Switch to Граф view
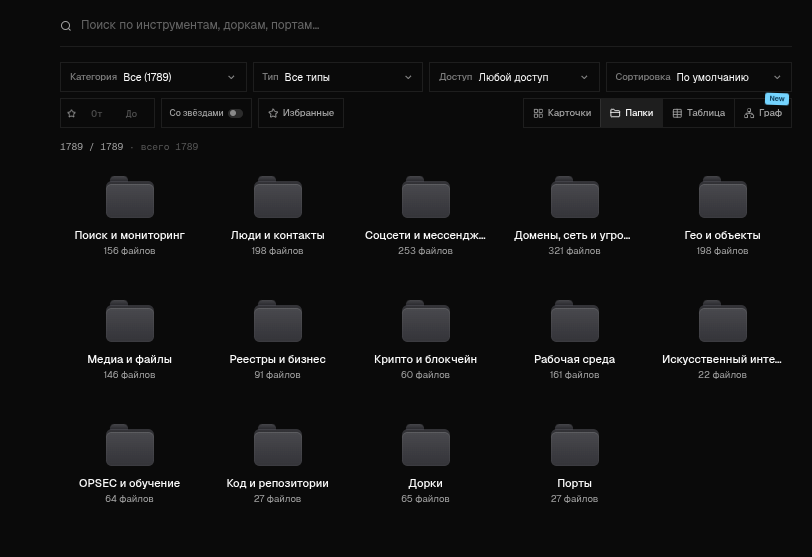This screenshot has height=557, width=812. pyautogui.click(x=763, y=113)
